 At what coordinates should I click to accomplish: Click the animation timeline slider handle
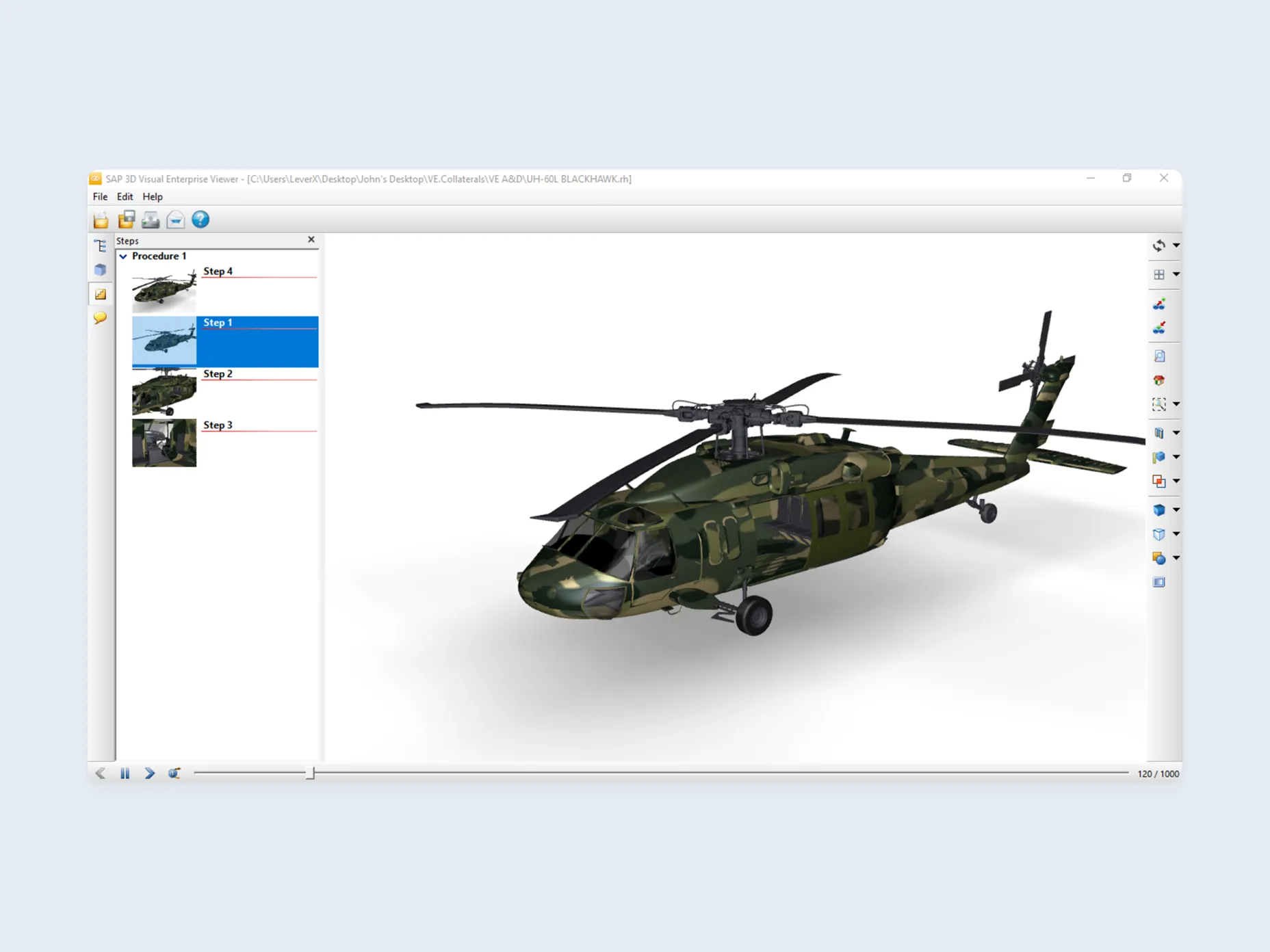[310, 773]
